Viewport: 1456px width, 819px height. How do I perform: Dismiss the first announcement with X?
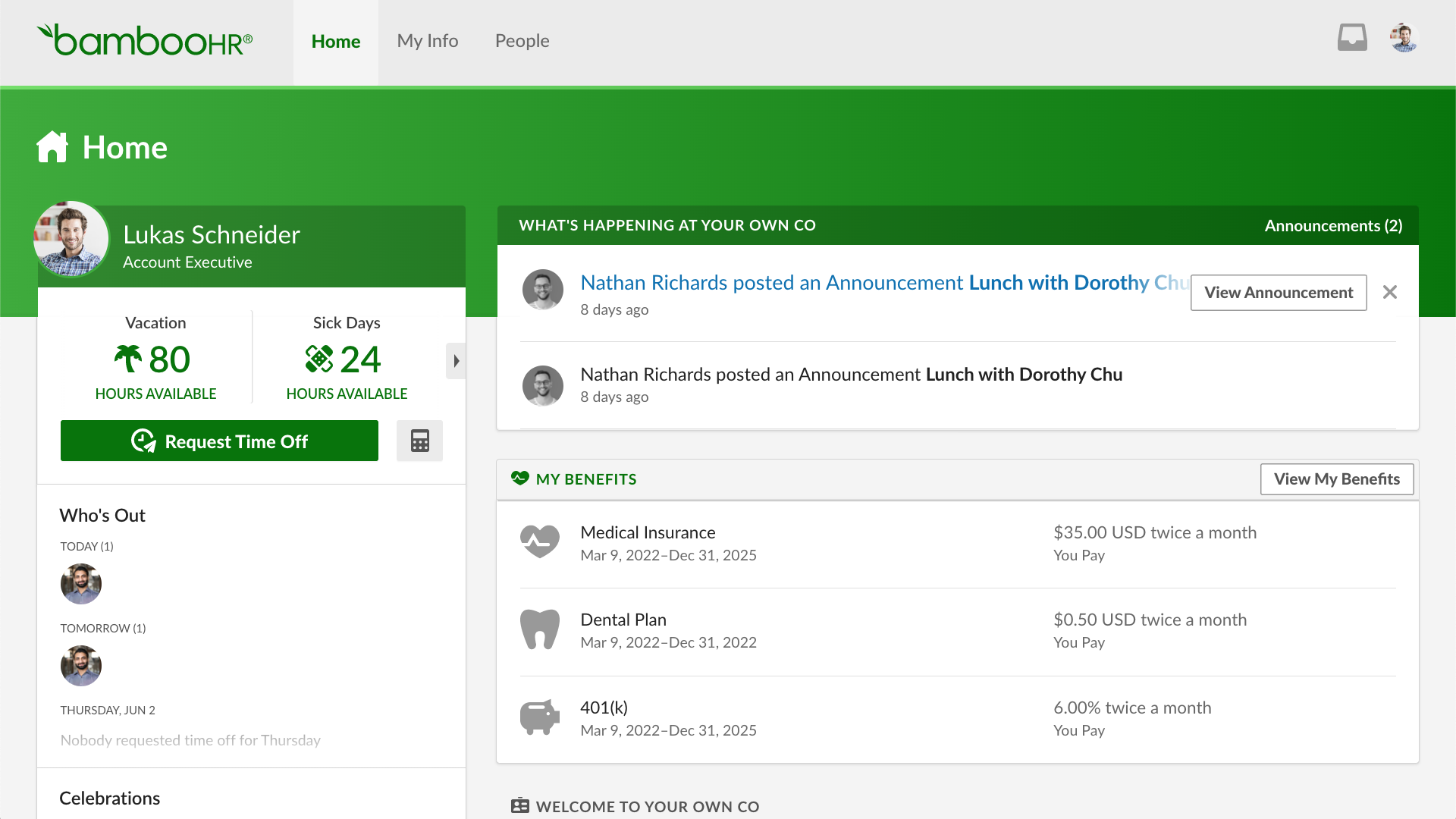(x=1389, y=292)
